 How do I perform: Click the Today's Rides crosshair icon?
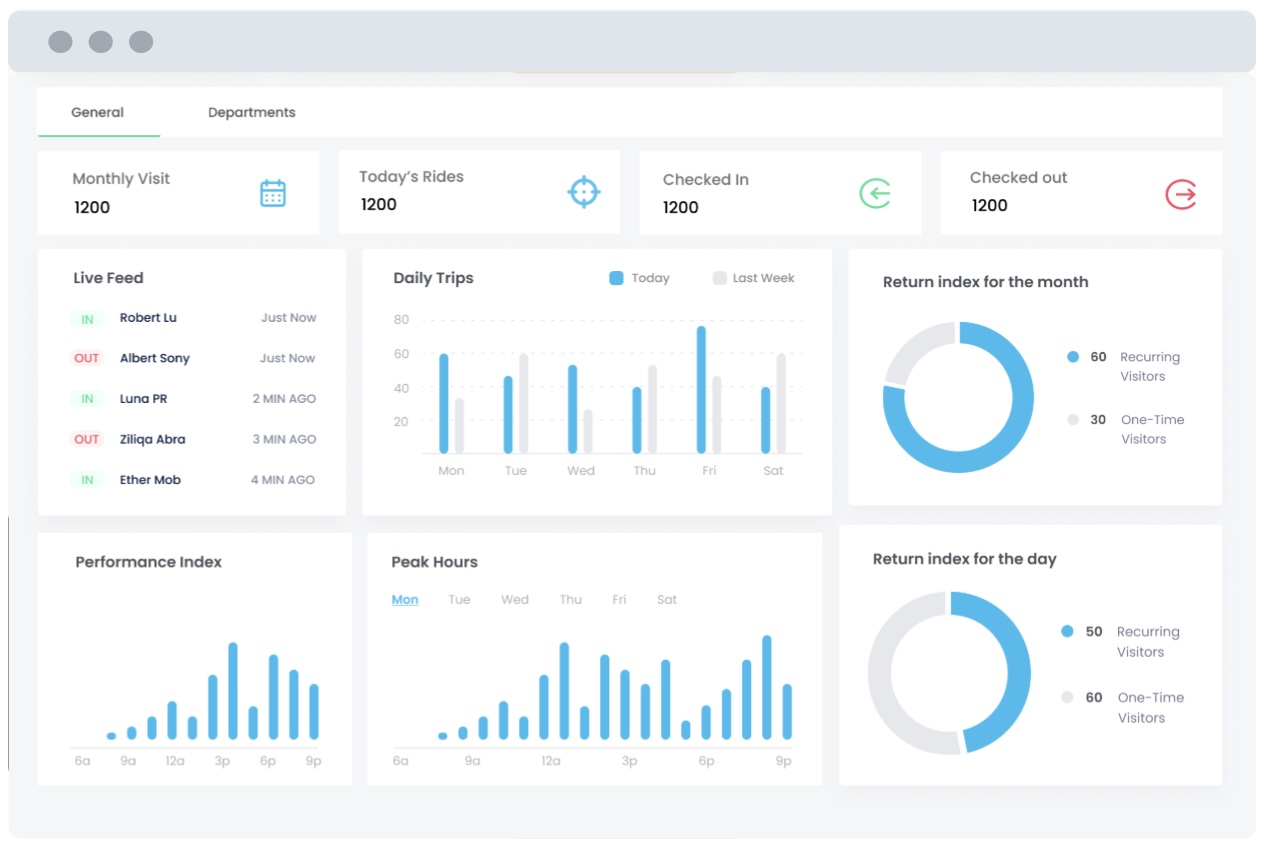pyautogui.click(x=584, y=191)
